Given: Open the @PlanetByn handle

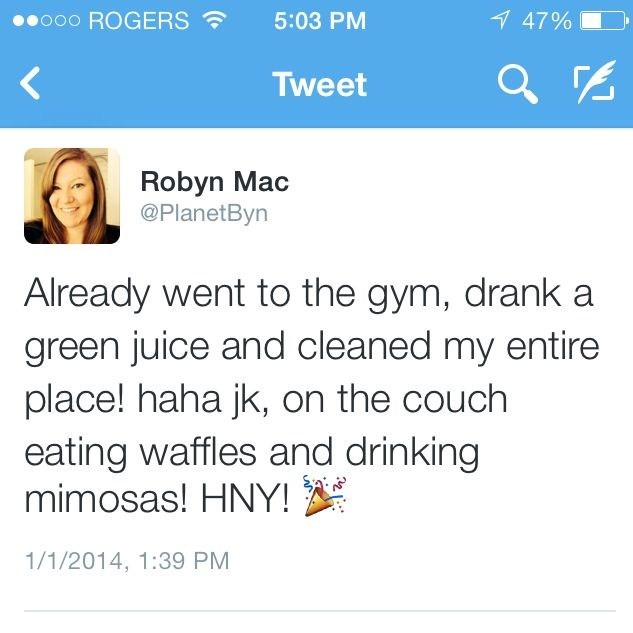Looking at the screenshot, I should [x=204, y=214].
